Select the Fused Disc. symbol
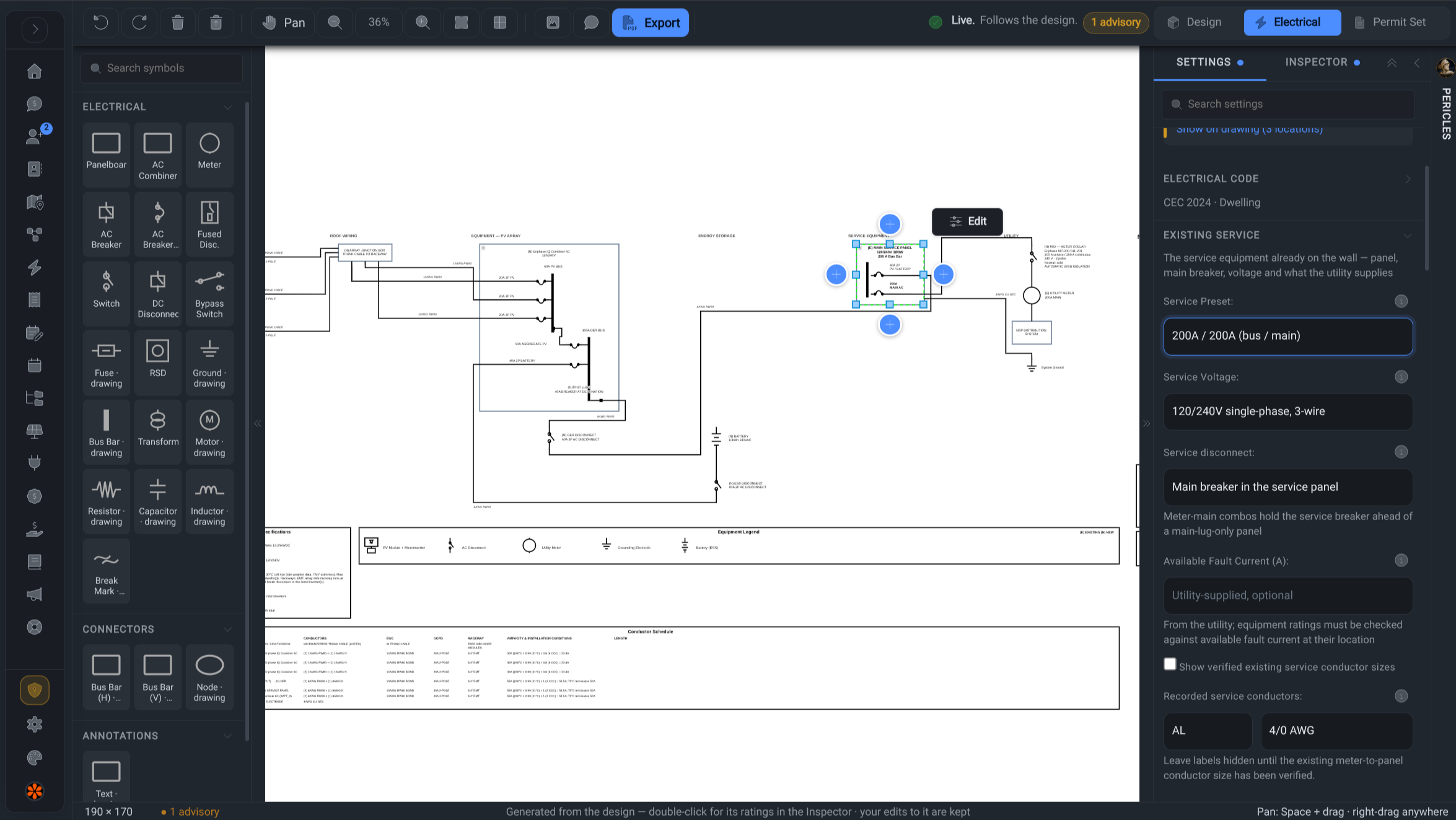The width and height of the screenshot is (1456, 820). (x=209, y=223)
